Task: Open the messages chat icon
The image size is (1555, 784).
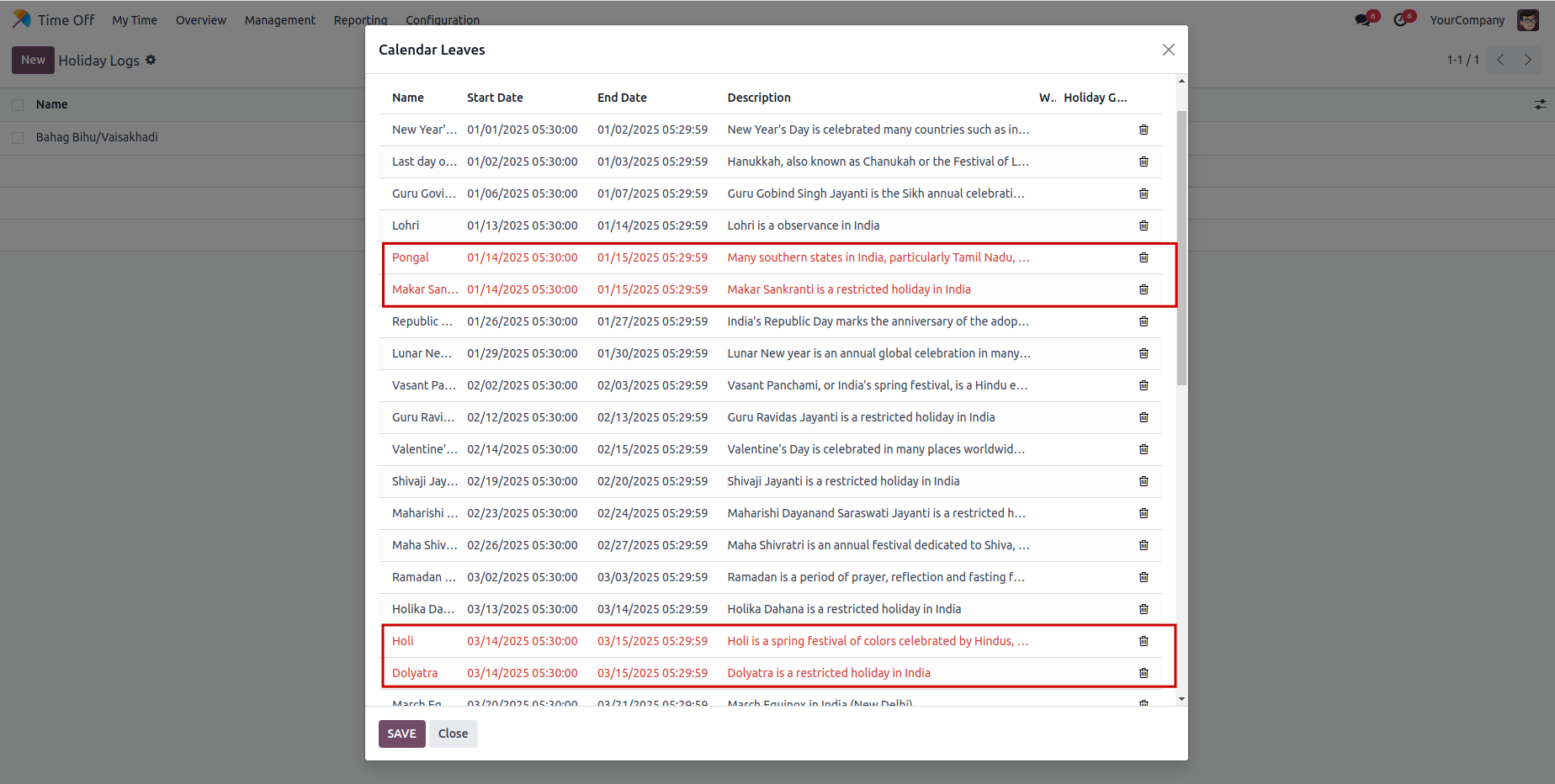Action: 1363,20
